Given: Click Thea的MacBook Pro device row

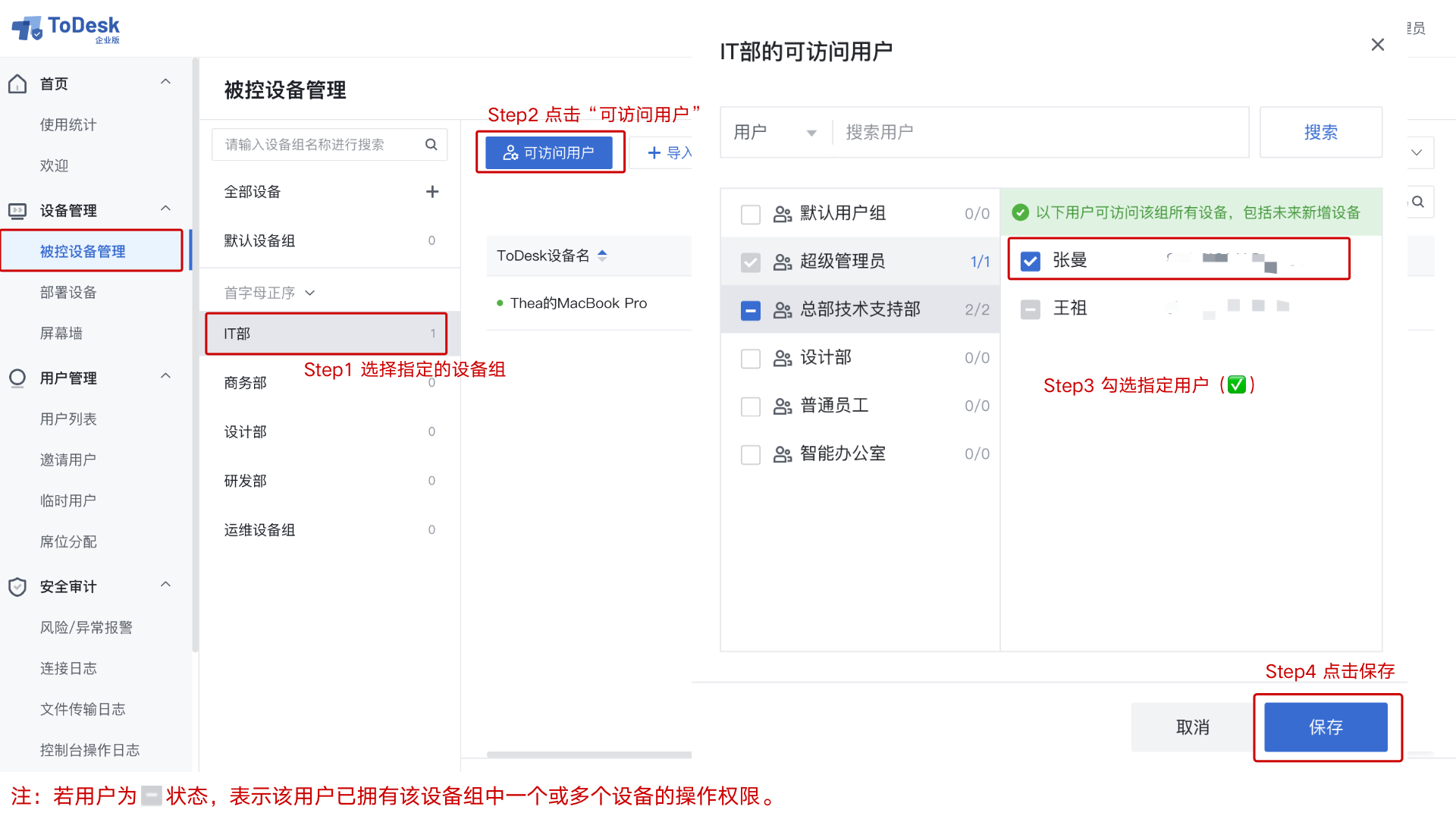Looking at the screenshot, I should 589,303.
